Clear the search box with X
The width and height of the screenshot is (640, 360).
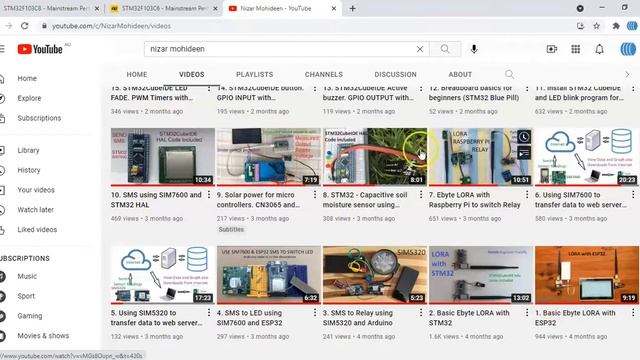pos(420,49)
